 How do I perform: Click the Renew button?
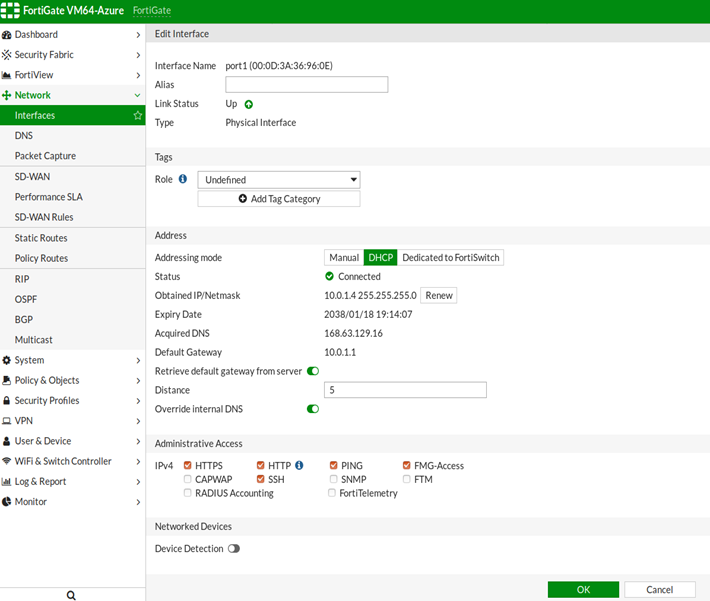[438, 295]
